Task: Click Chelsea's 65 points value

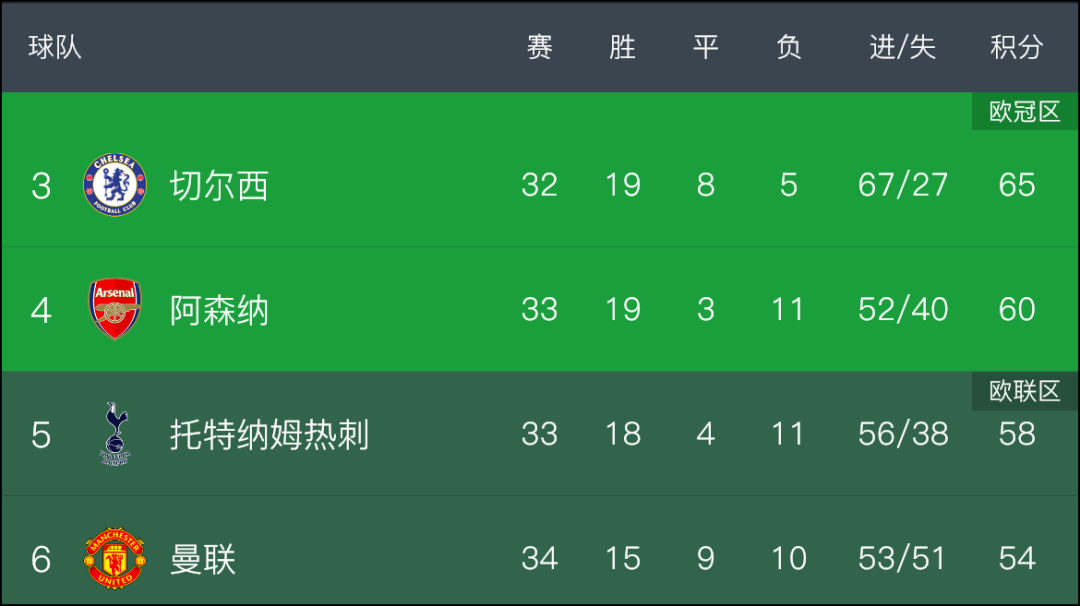Action: click(x=1017, y=185)
